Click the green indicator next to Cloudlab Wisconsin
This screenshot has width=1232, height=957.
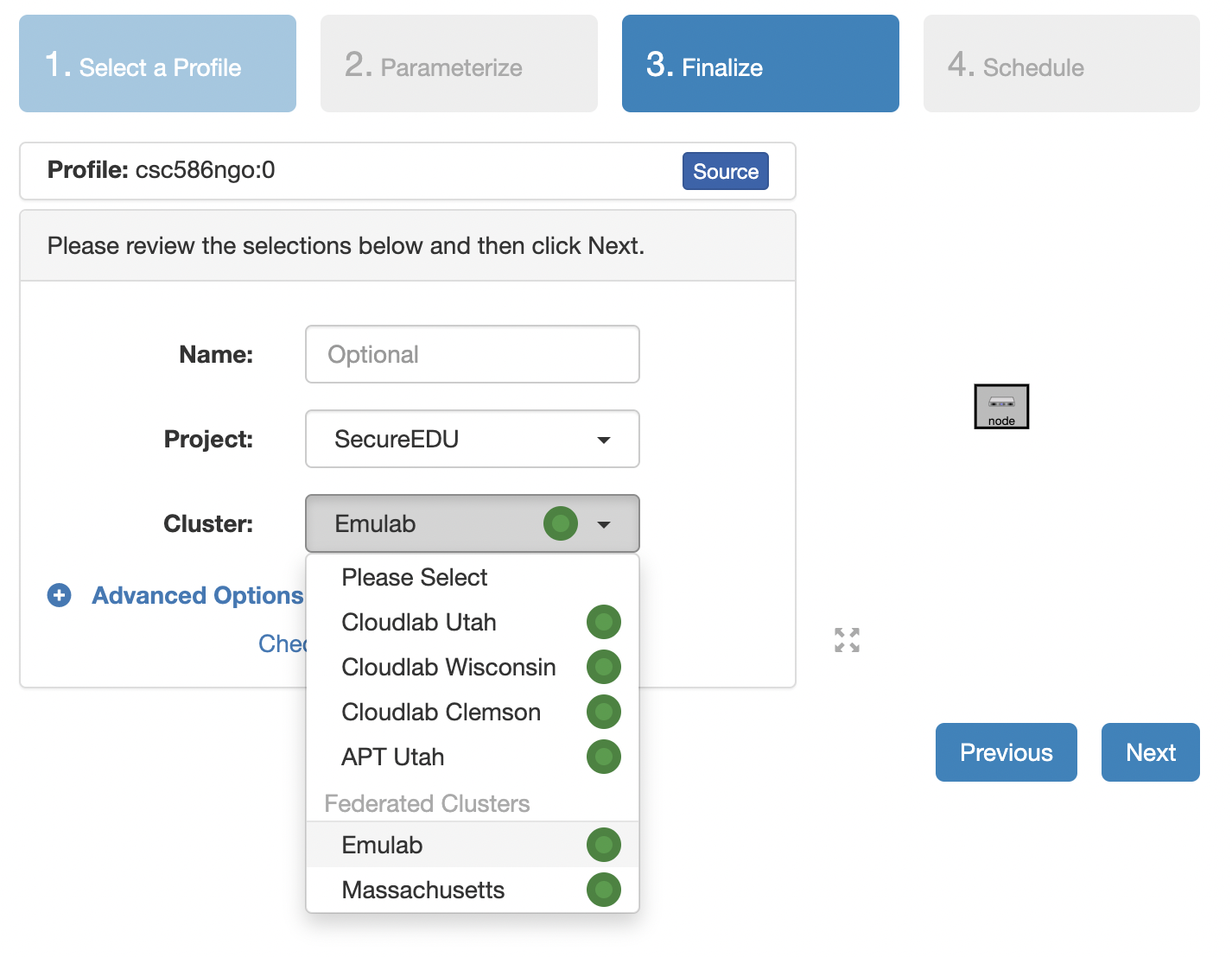(x=604, y=667)
